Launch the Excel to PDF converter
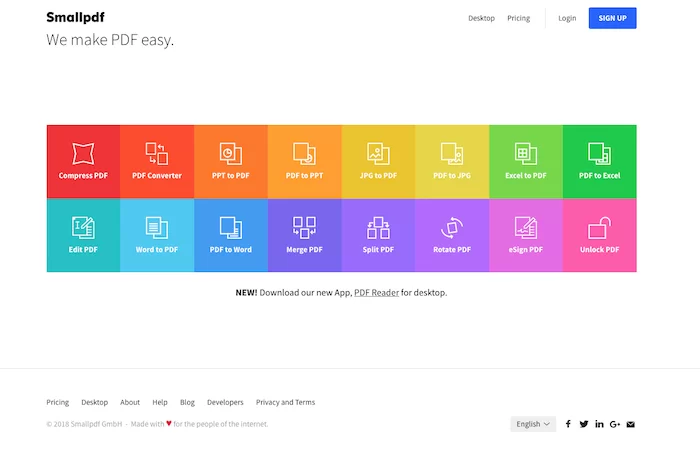 point(526,161)
